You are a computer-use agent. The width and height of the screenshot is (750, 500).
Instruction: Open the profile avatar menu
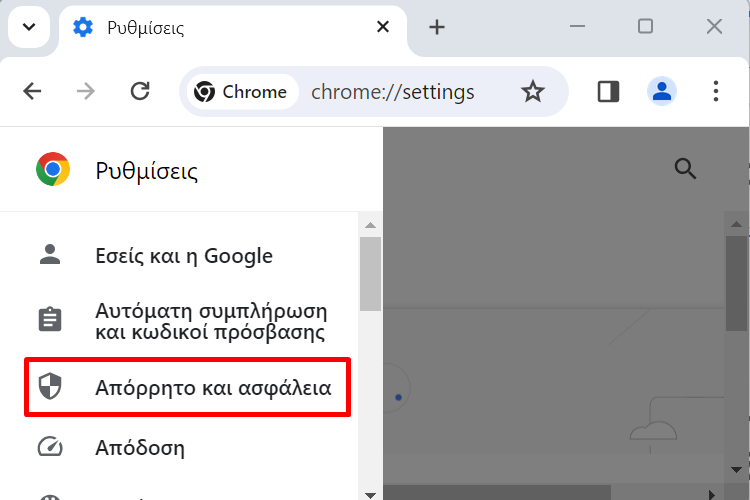click(662, 91)
